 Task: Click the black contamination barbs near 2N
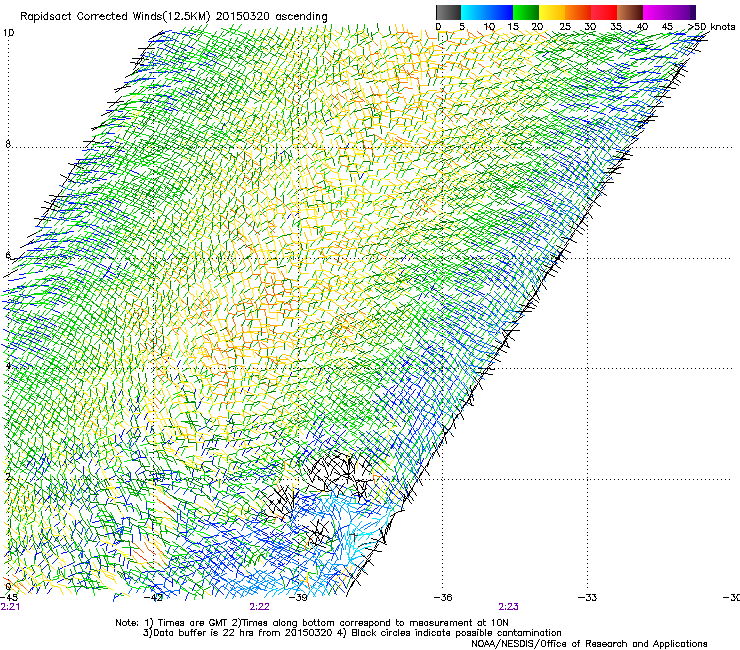[339, 473]
